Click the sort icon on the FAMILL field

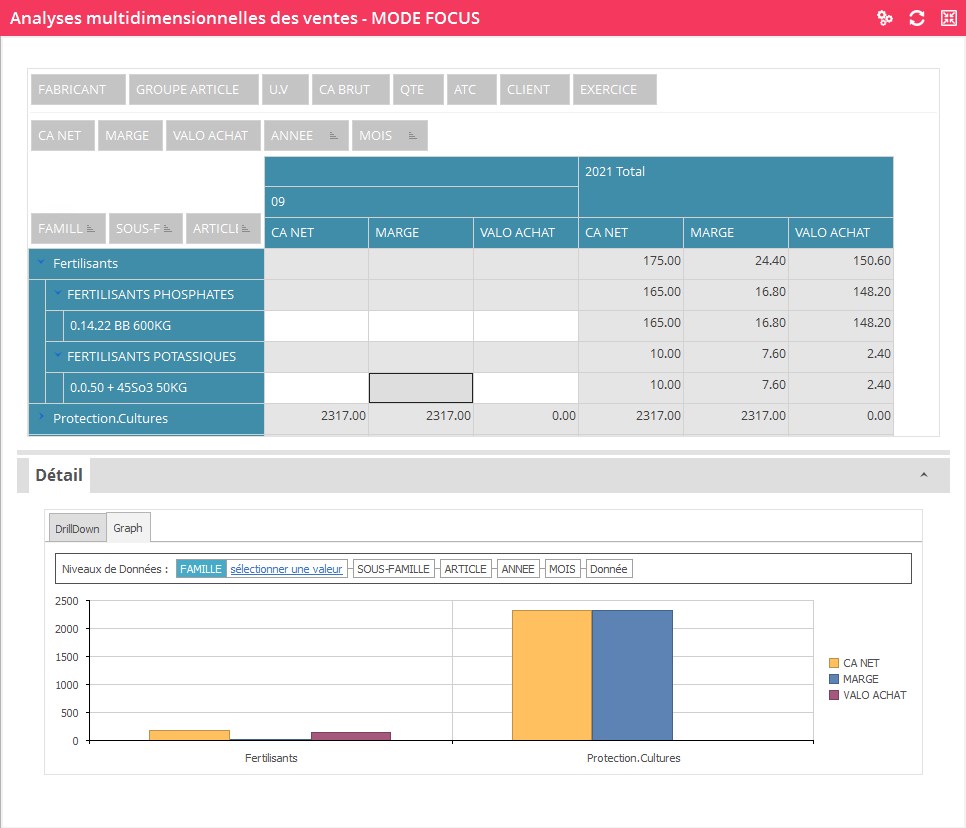(x=91, y=229)
